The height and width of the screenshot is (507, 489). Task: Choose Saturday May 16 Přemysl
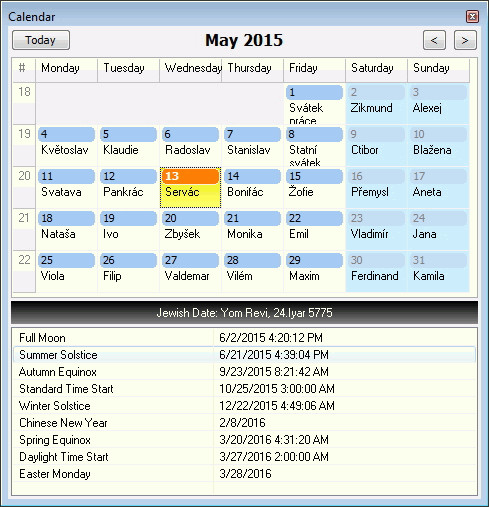pos(376,188)
